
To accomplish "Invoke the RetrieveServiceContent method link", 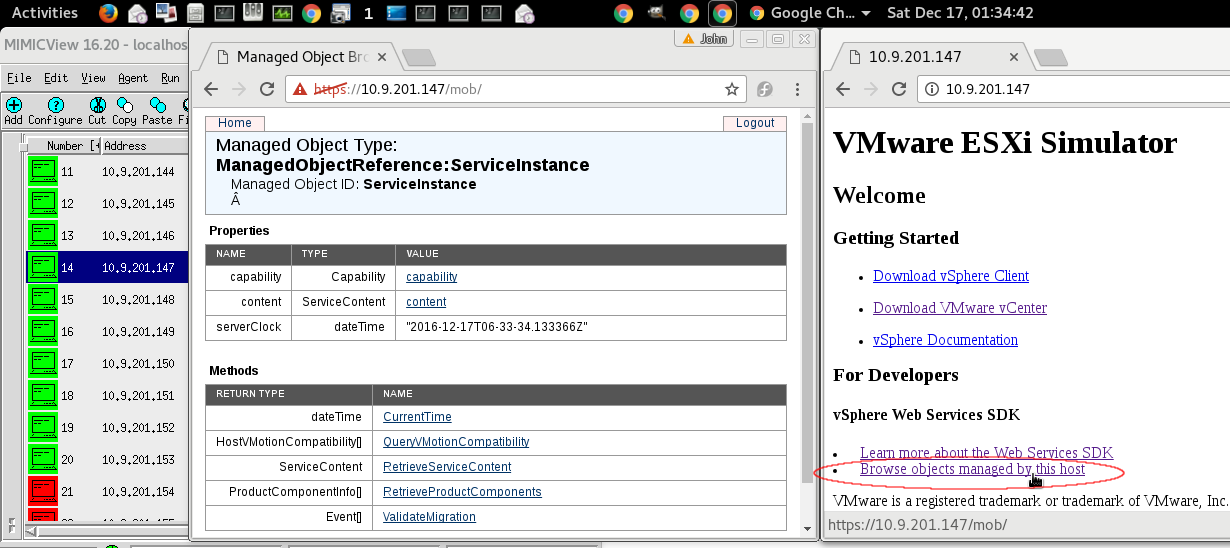I will coord(447,467).
